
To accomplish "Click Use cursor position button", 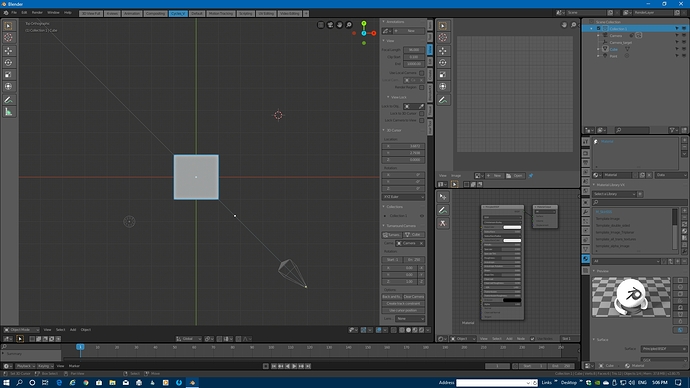I will [x=403, y=311].
